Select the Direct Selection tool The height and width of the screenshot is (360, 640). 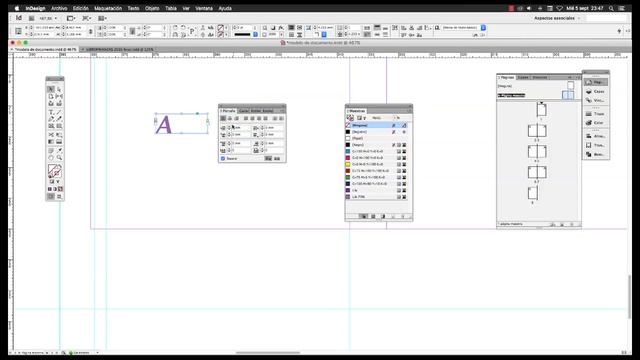click(59, 89)
